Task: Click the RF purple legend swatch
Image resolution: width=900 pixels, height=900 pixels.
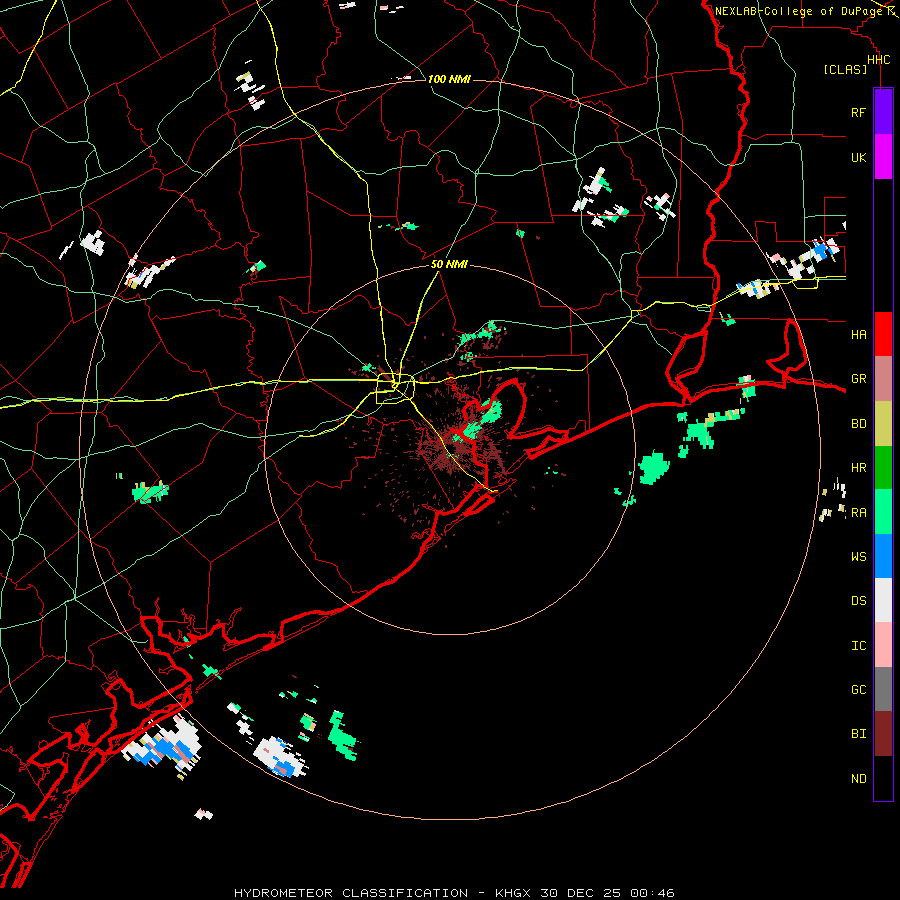Action: [x=883, y=112]
